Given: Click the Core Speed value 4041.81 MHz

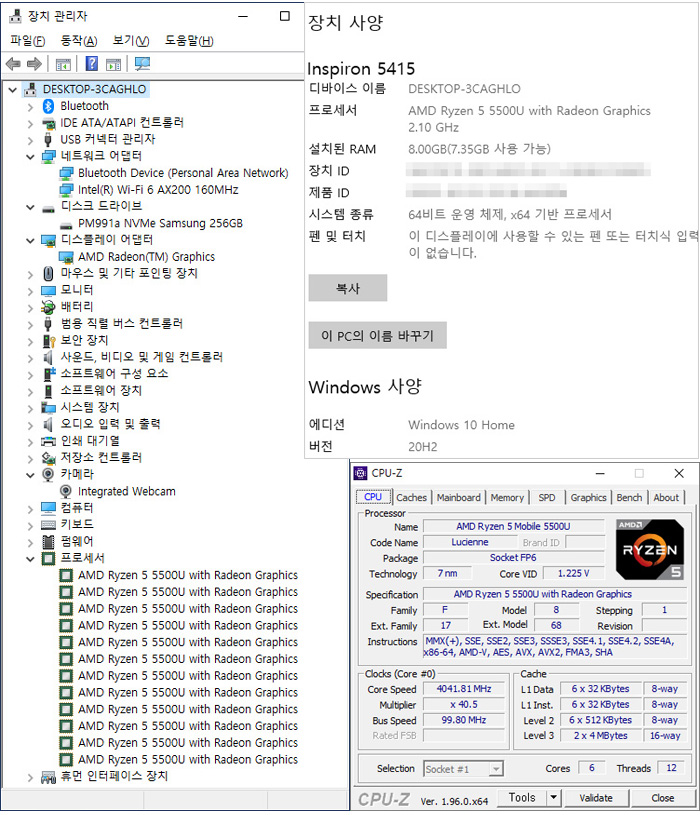Looking at the screenshot, I should pos(464,689).
